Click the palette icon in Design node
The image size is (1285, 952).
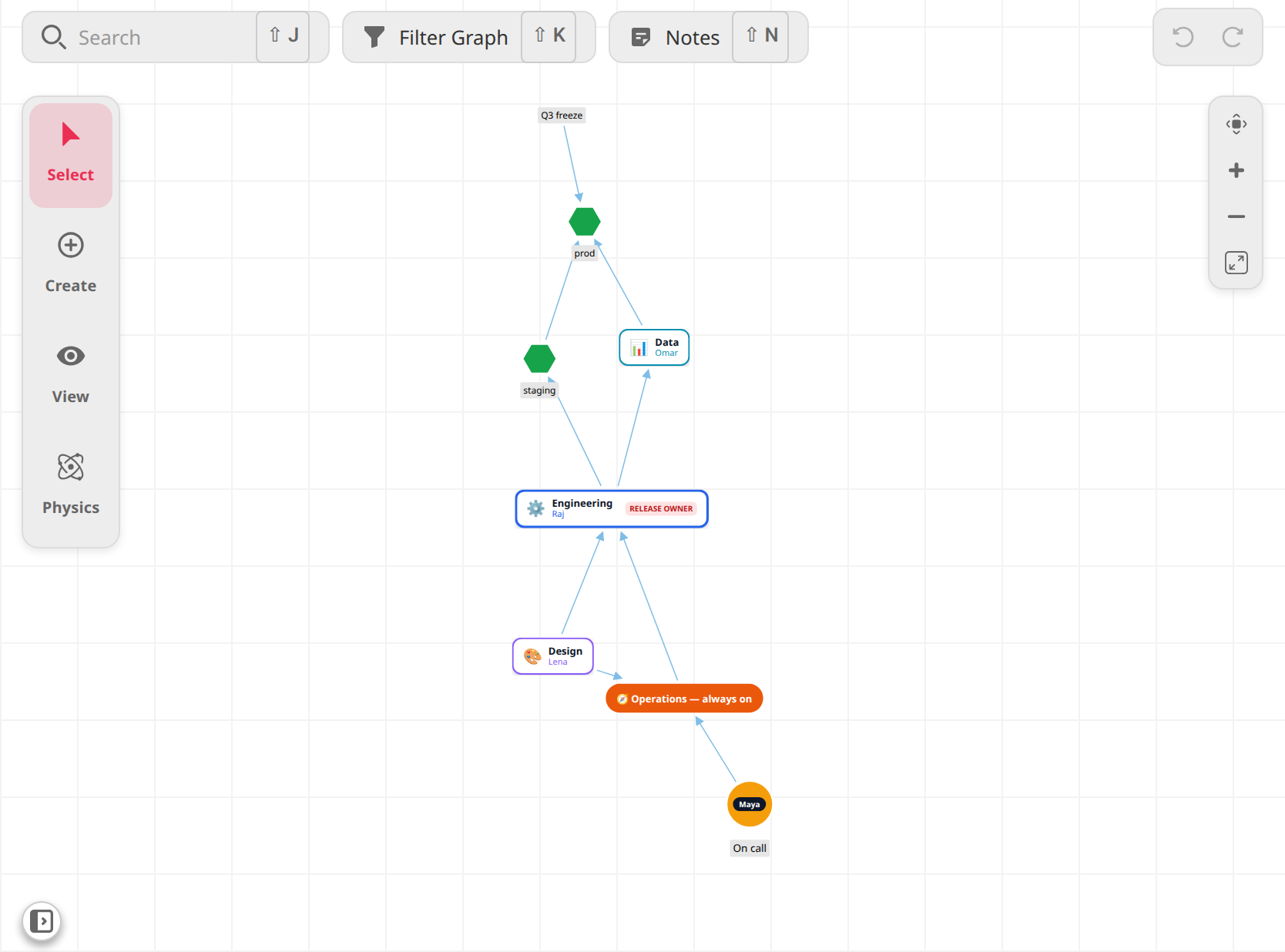(x=532, y=656)
